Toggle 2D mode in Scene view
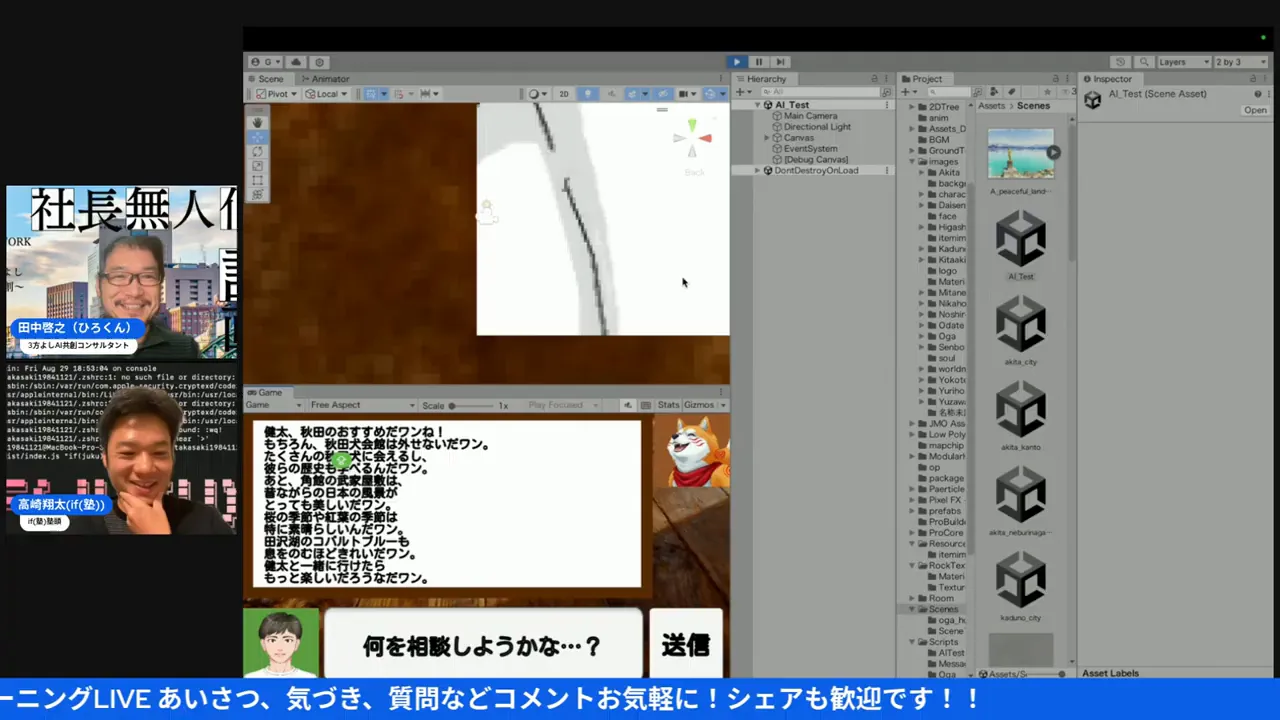This screenshot has width=1280, height=720. 564,94
